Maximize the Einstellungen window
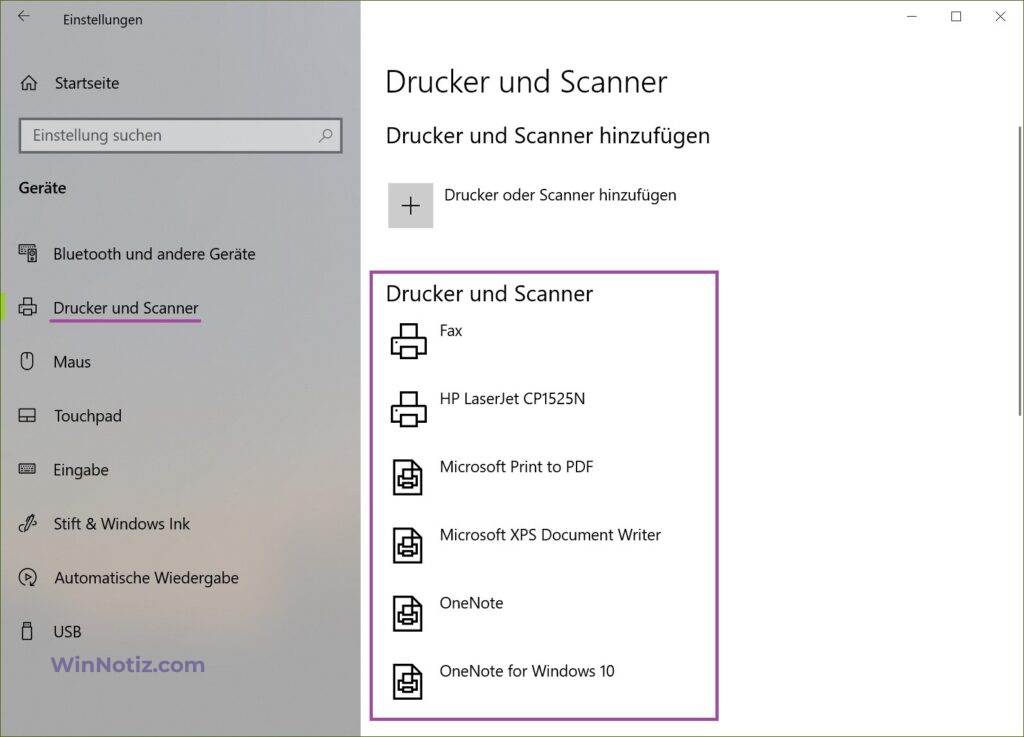The height and width of the screenshot is (737, 1024). coord(956,16)
